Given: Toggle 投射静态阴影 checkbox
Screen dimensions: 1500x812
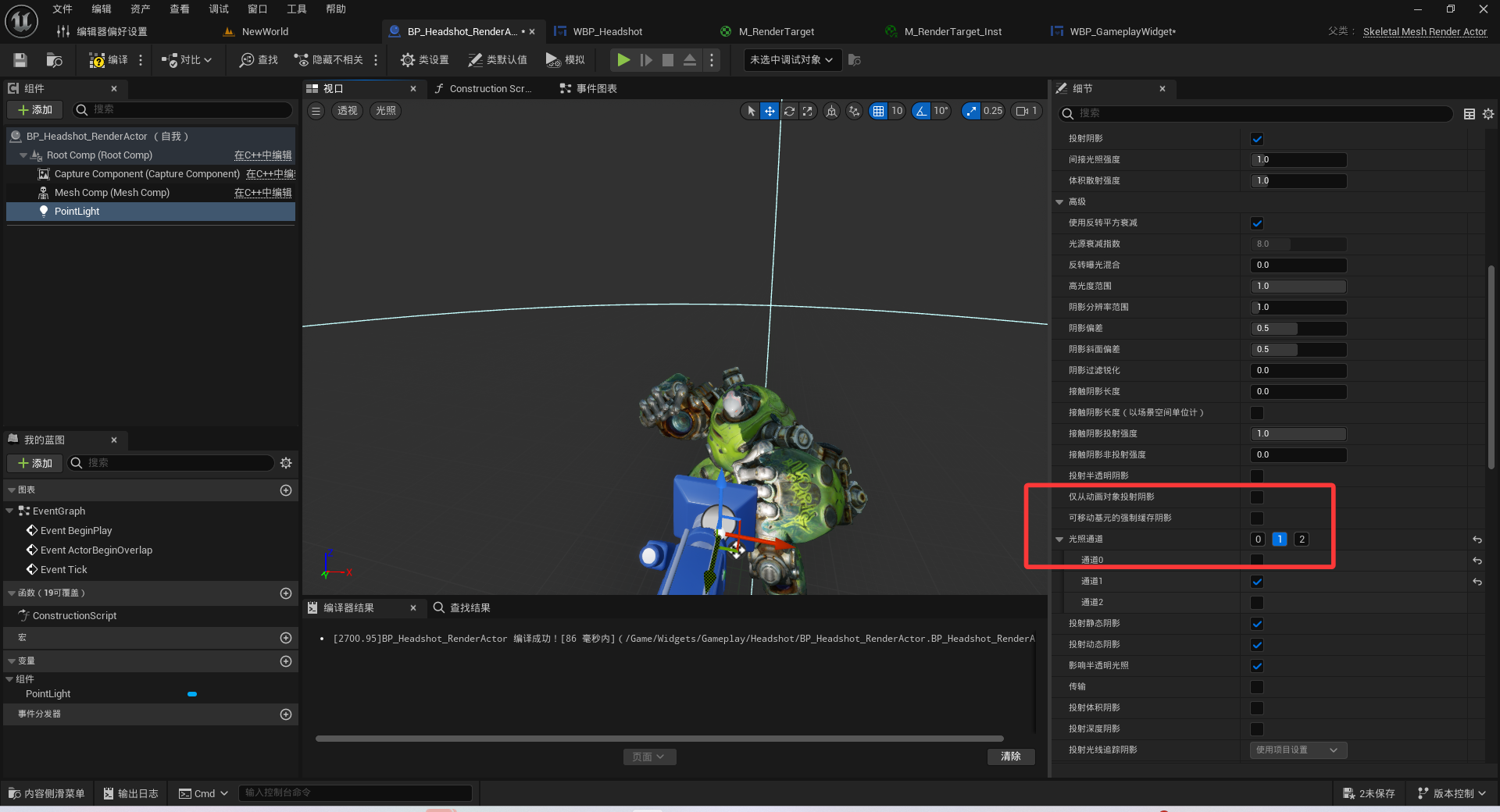Looking at the screenshot, I should tap(1257, 624).
